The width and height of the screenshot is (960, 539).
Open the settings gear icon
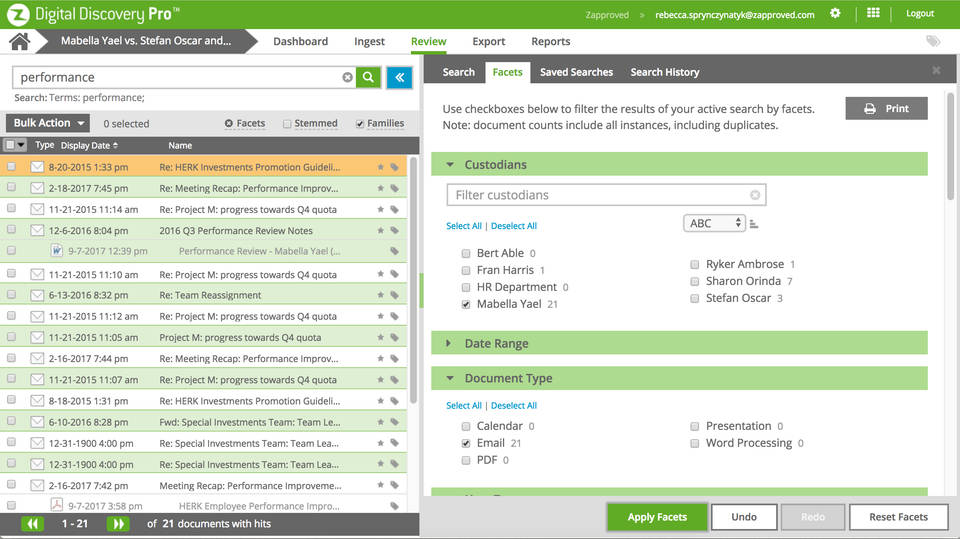[835, 14]
